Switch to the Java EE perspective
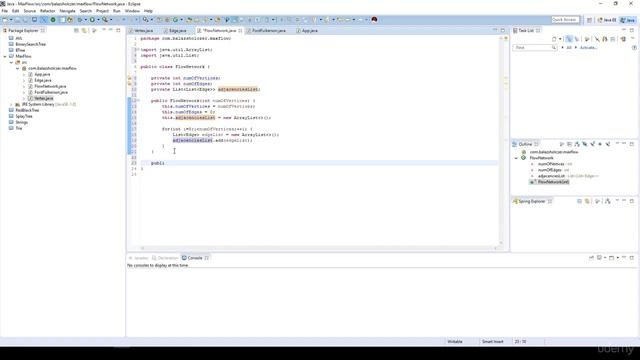Viewport: 640px width, 360px height. 607,20
